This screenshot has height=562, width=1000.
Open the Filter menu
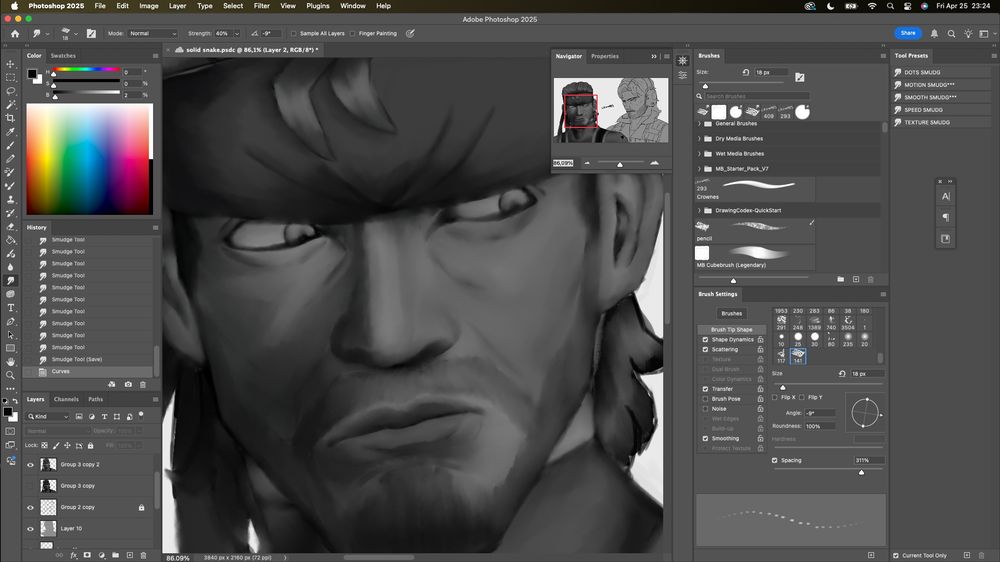tap(261, 6)
